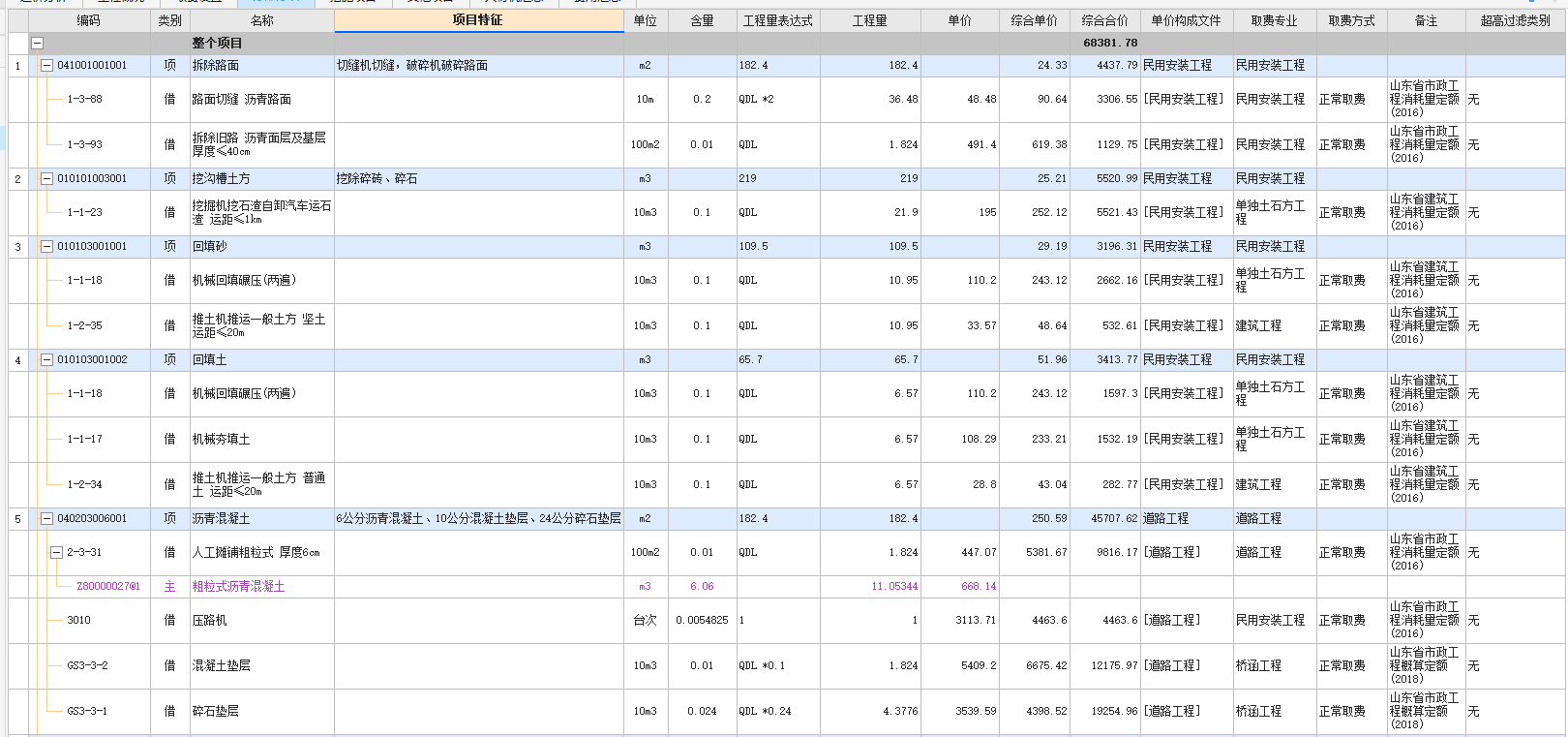Click the 单独土石方工程 cell in 1-1-23 row
The width and height of the screenshot is (1568, 737).
(1275, 212)
